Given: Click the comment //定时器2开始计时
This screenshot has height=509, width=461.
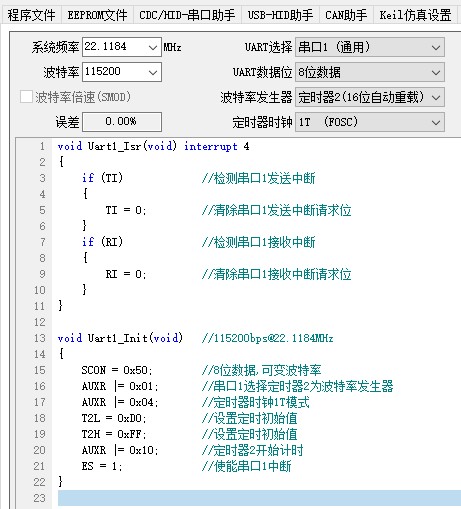Looking at the screenshot, I should click(x=252, y=450).
